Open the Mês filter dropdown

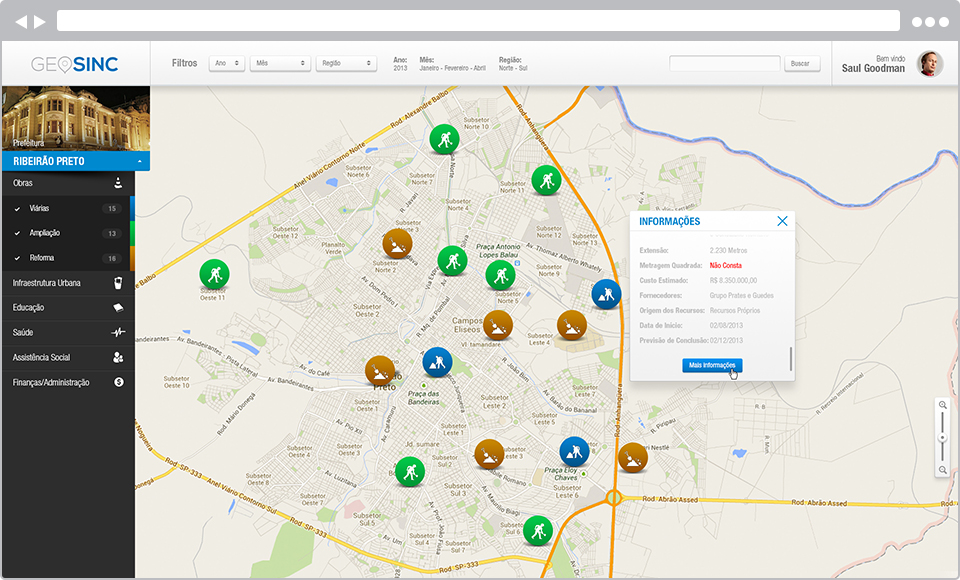click(x=280, y=63)
